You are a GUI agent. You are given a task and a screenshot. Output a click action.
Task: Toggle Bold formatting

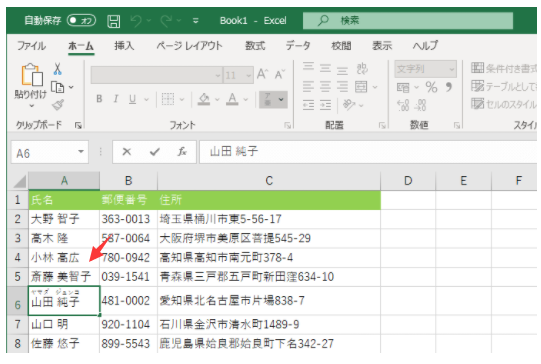(x=99, y=99)
